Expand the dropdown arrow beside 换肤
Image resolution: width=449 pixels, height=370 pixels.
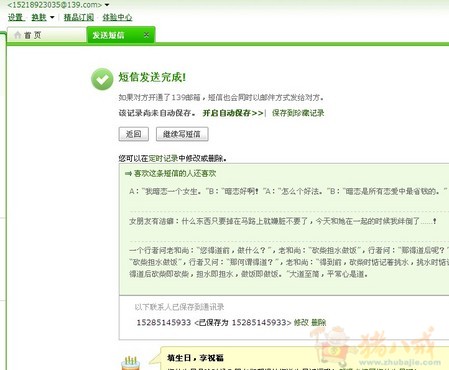[x=52, y=17]
